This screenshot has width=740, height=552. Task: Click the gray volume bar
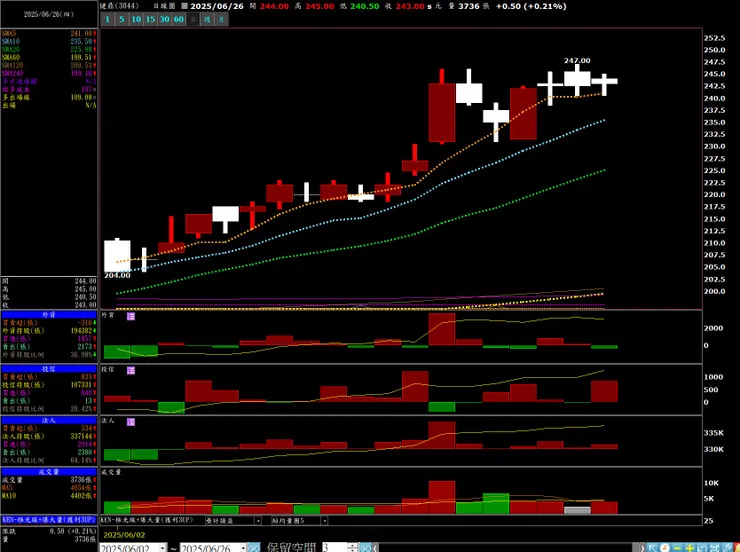click(577, 510)
